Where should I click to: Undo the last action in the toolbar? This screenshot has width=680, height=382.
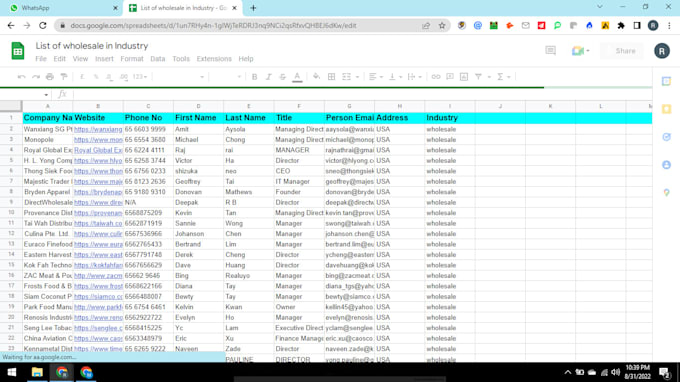21,77
